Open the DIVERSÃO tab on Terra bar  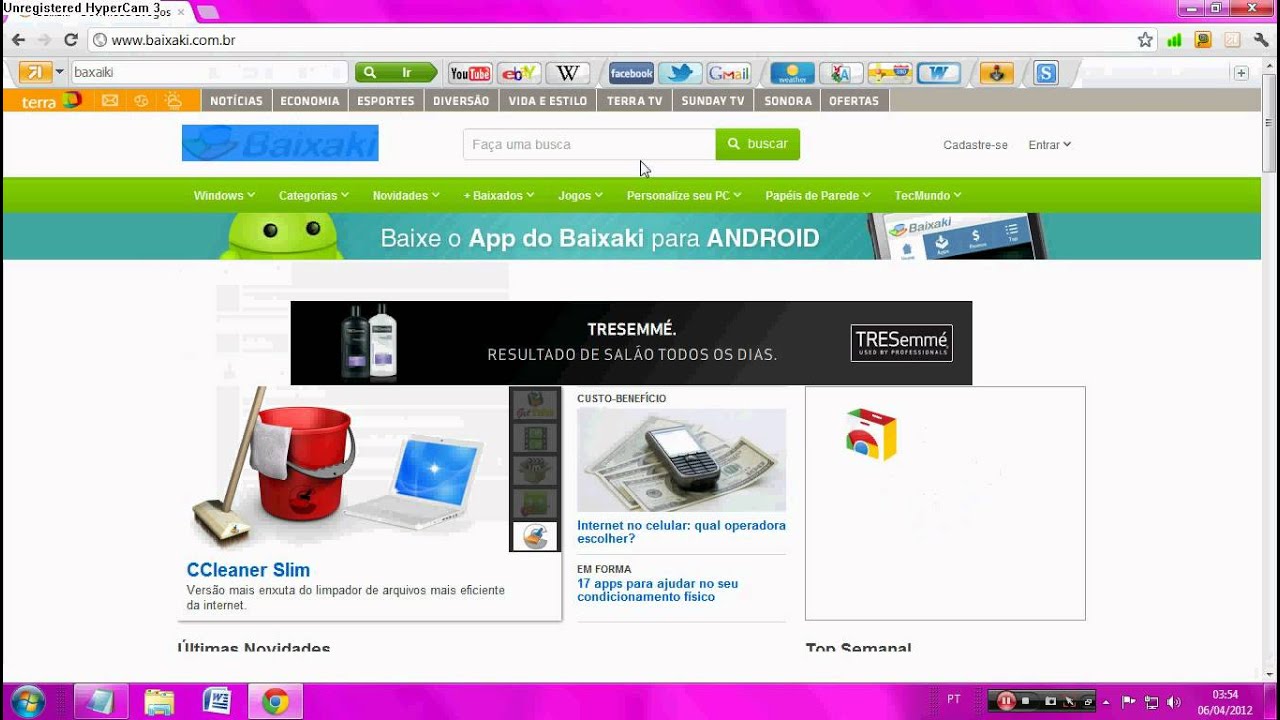[461, 101]
